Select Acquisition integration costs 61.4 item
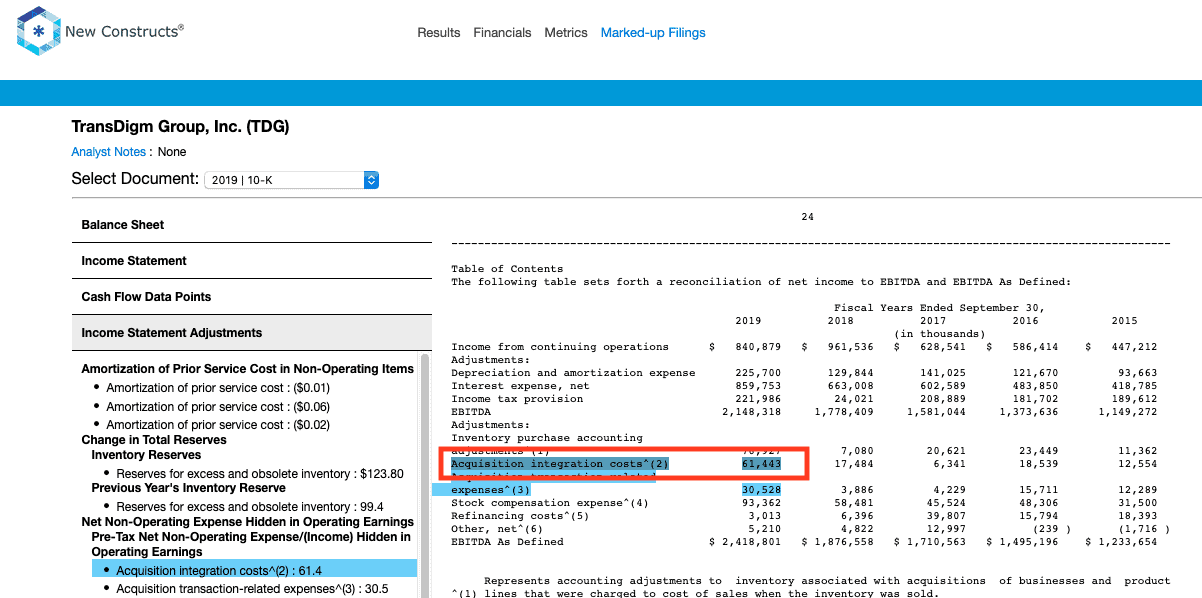The width and height of the screenshot is (1202, 598). tap(253, 569)
